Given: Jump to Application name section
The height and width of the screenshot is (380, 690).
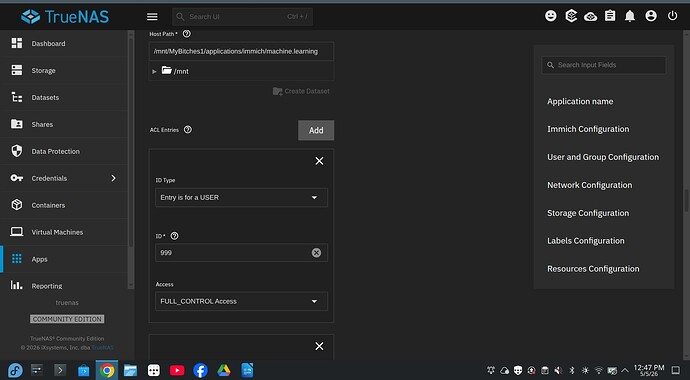Looking at the screenshot, I should click(580, 102).
